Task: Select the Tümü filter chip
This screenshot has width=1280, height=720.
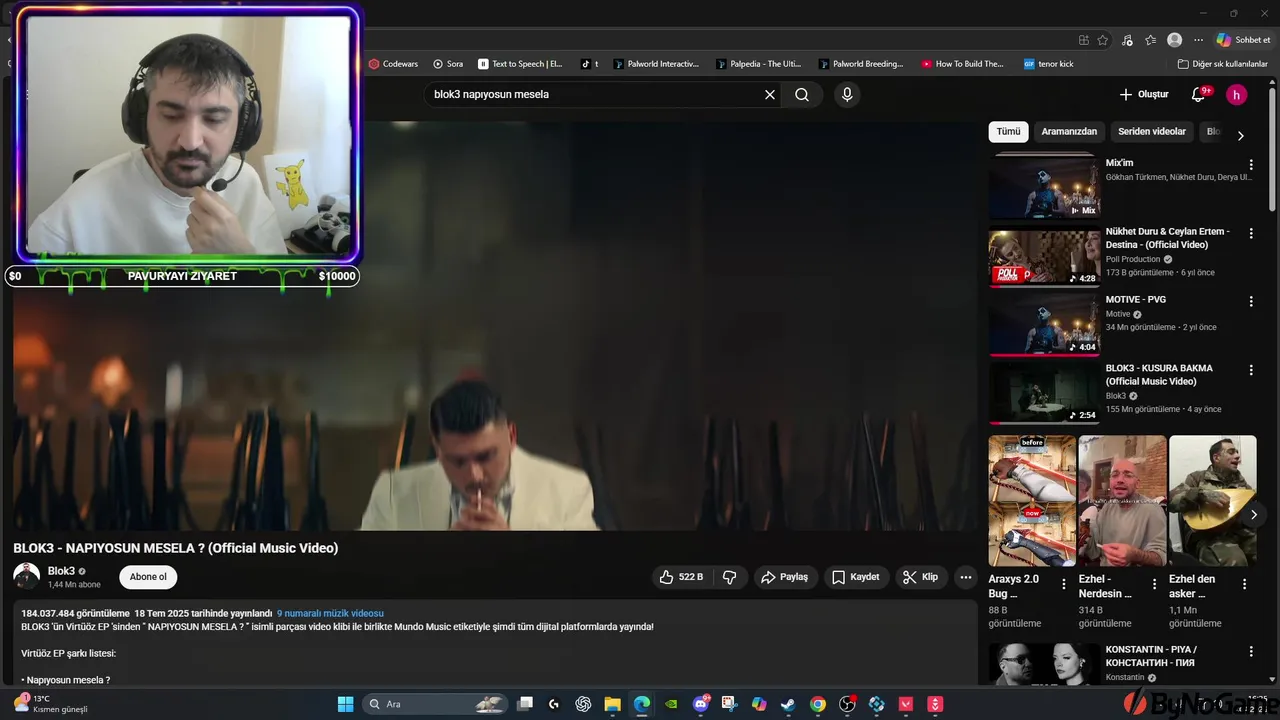Action: tap(1008, 132)
